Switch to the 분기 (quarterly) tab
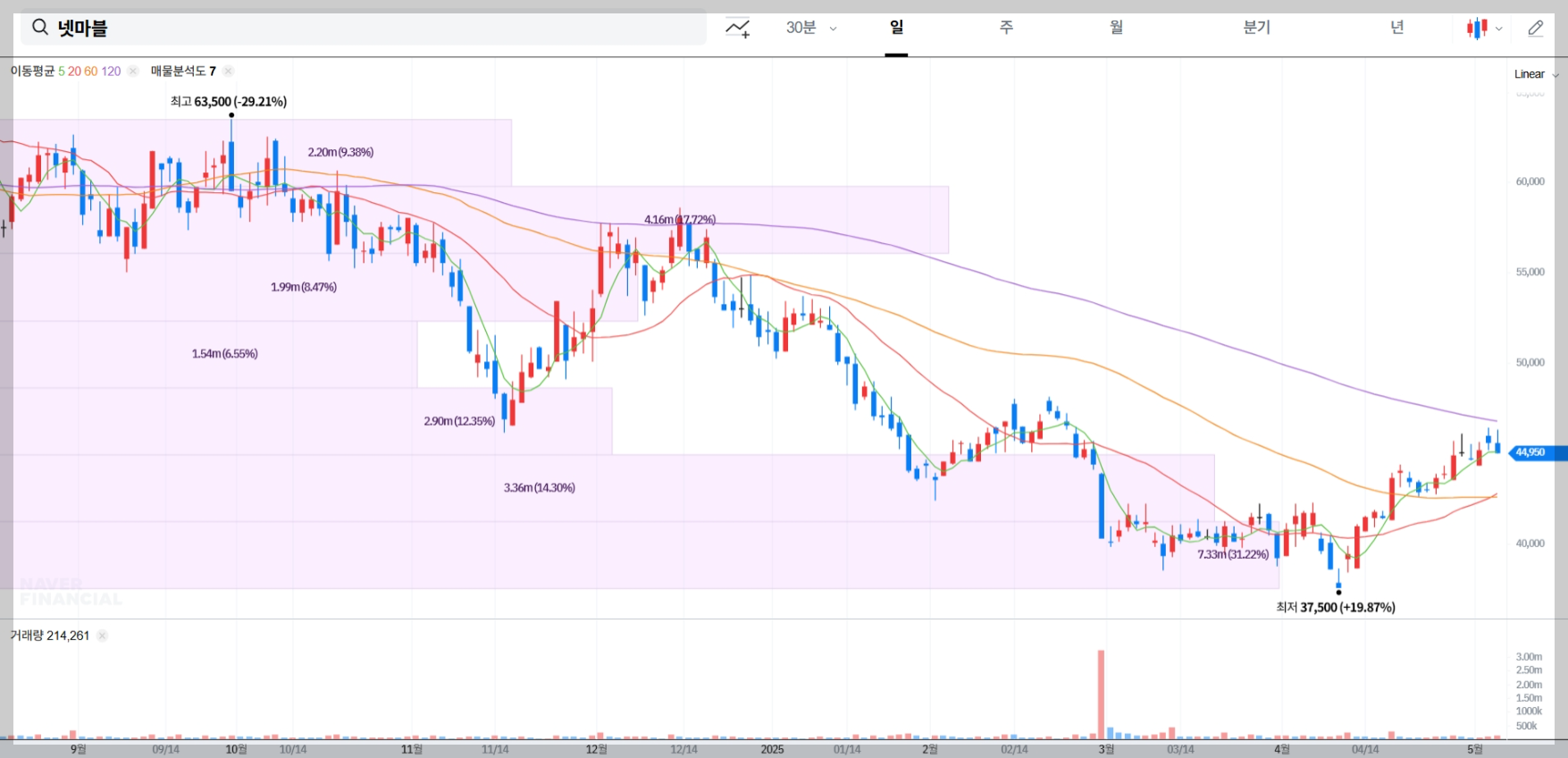 click(1256, 28)
